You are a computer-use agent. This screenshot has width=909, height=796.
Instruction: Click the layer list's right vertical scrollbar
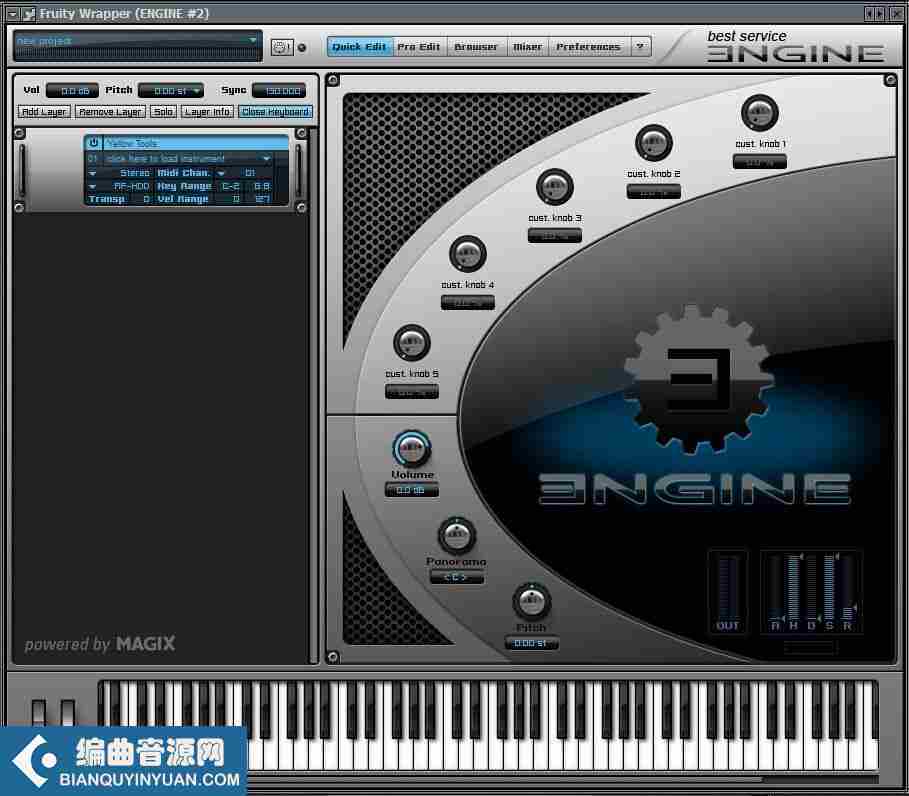pos(299,171)
